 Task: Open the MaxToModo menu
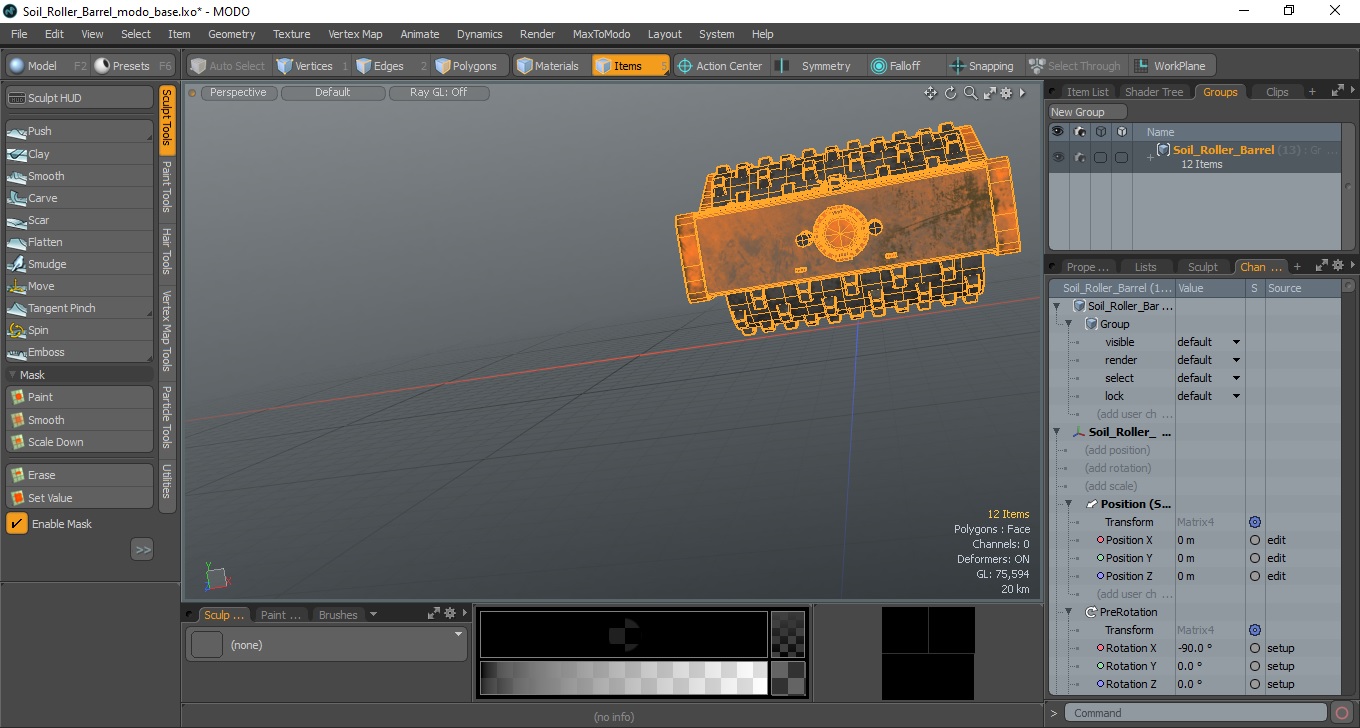(601, 34)
